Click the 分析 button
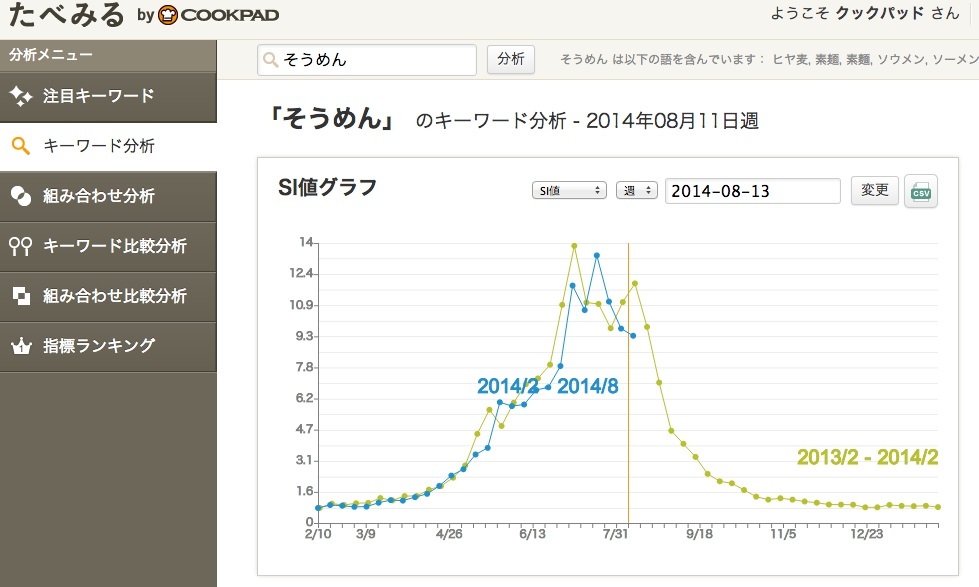This screenshot has height=587, width=979. pos(511,59)
